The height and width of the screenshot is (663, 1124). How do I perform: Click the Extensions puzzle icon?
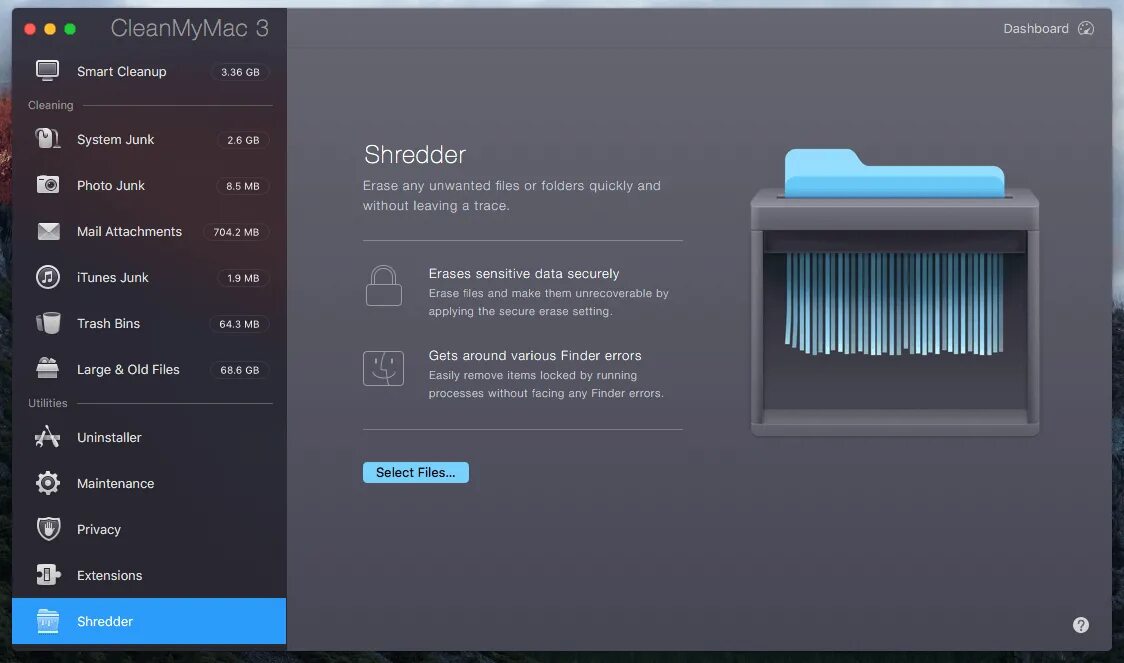point(48,575)
